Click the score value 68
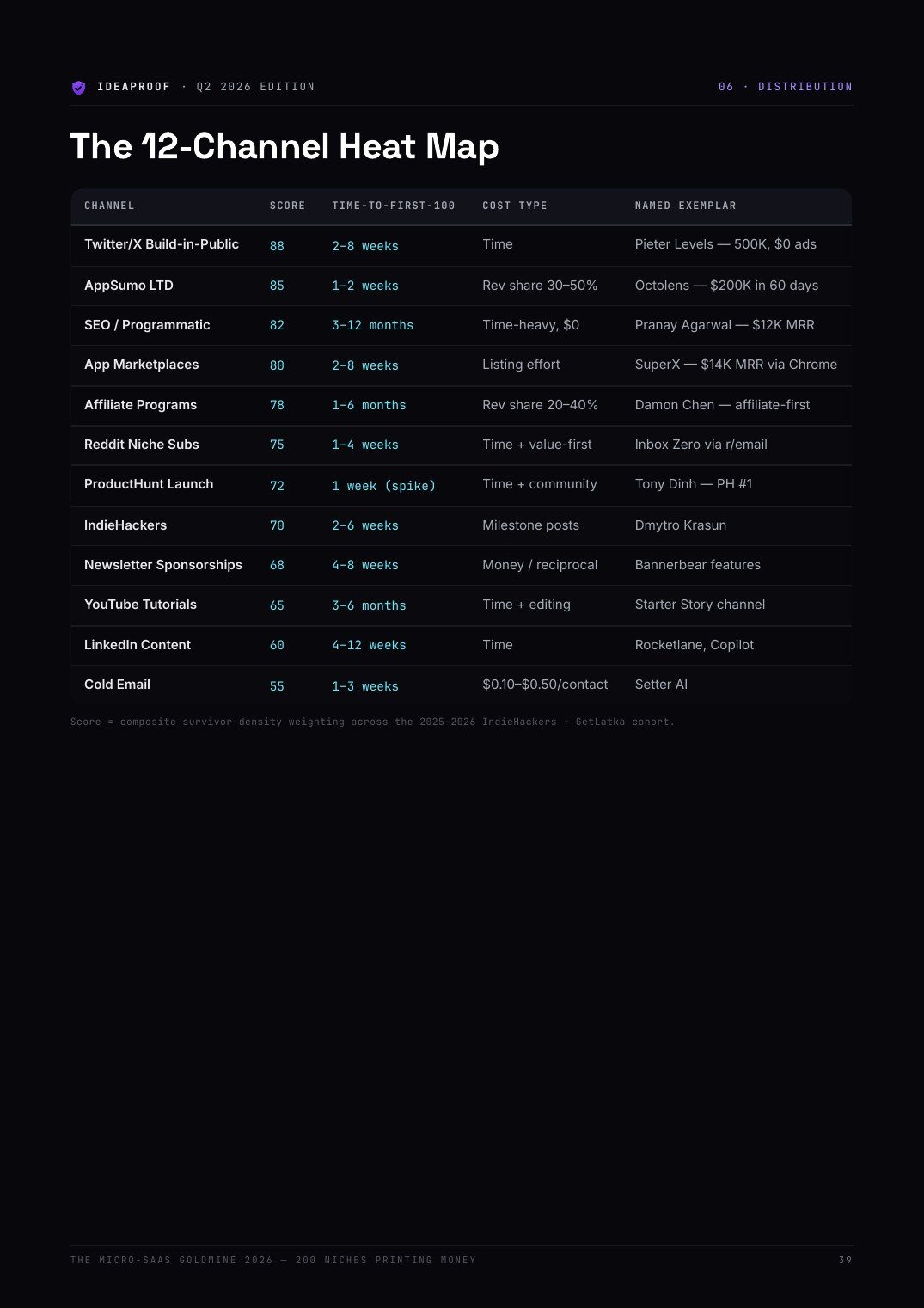Image resolution: width=924 pixels, height=1308 pixels. click(277, 565)
